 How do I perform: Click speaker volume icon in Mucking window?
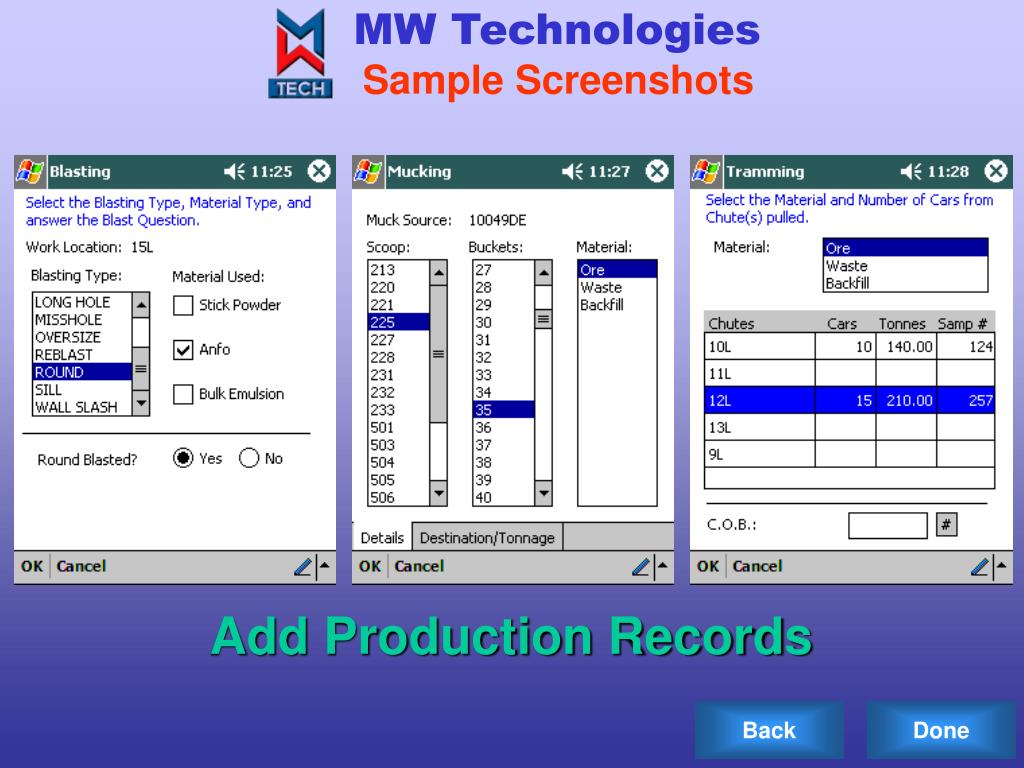573,172
